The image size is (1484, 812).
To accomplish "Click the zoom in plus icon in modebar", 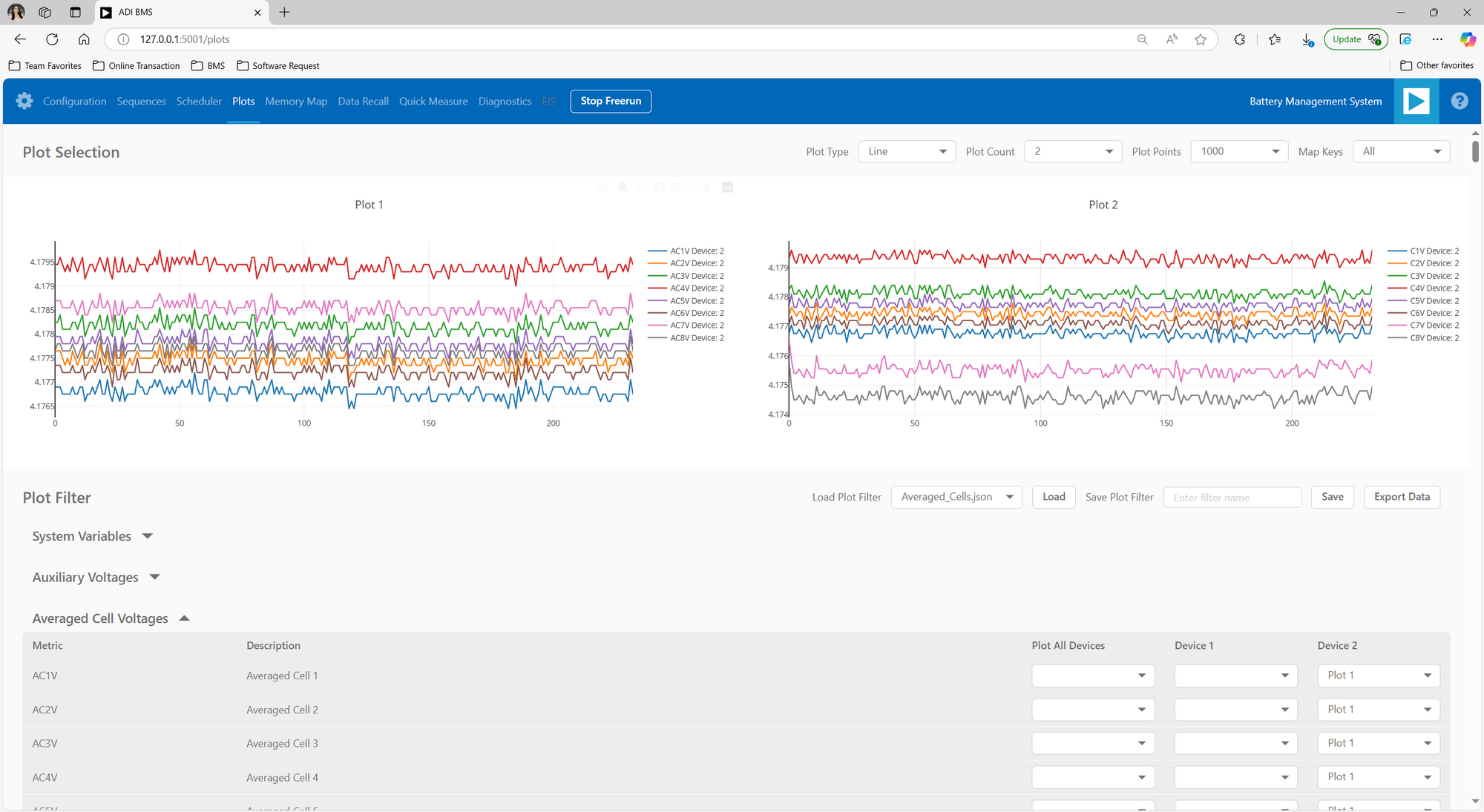I will click(660, 187).
